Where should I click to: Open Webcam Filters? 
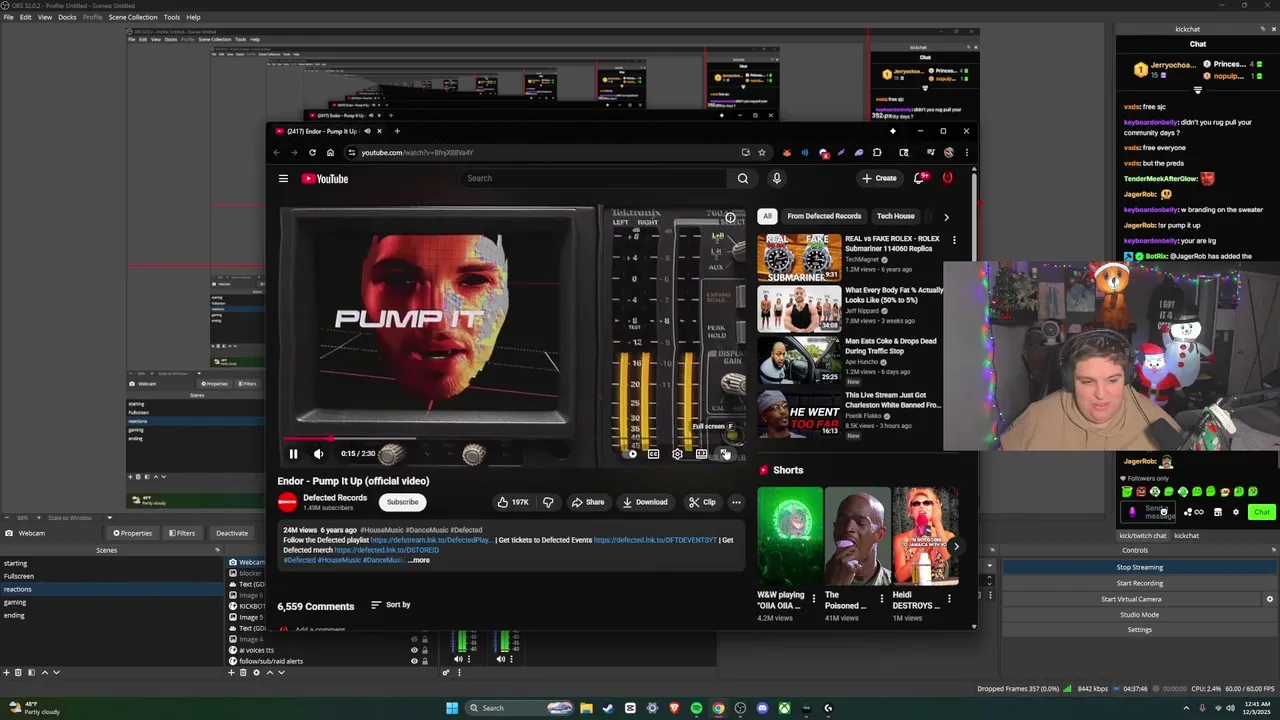pos(182,533)
